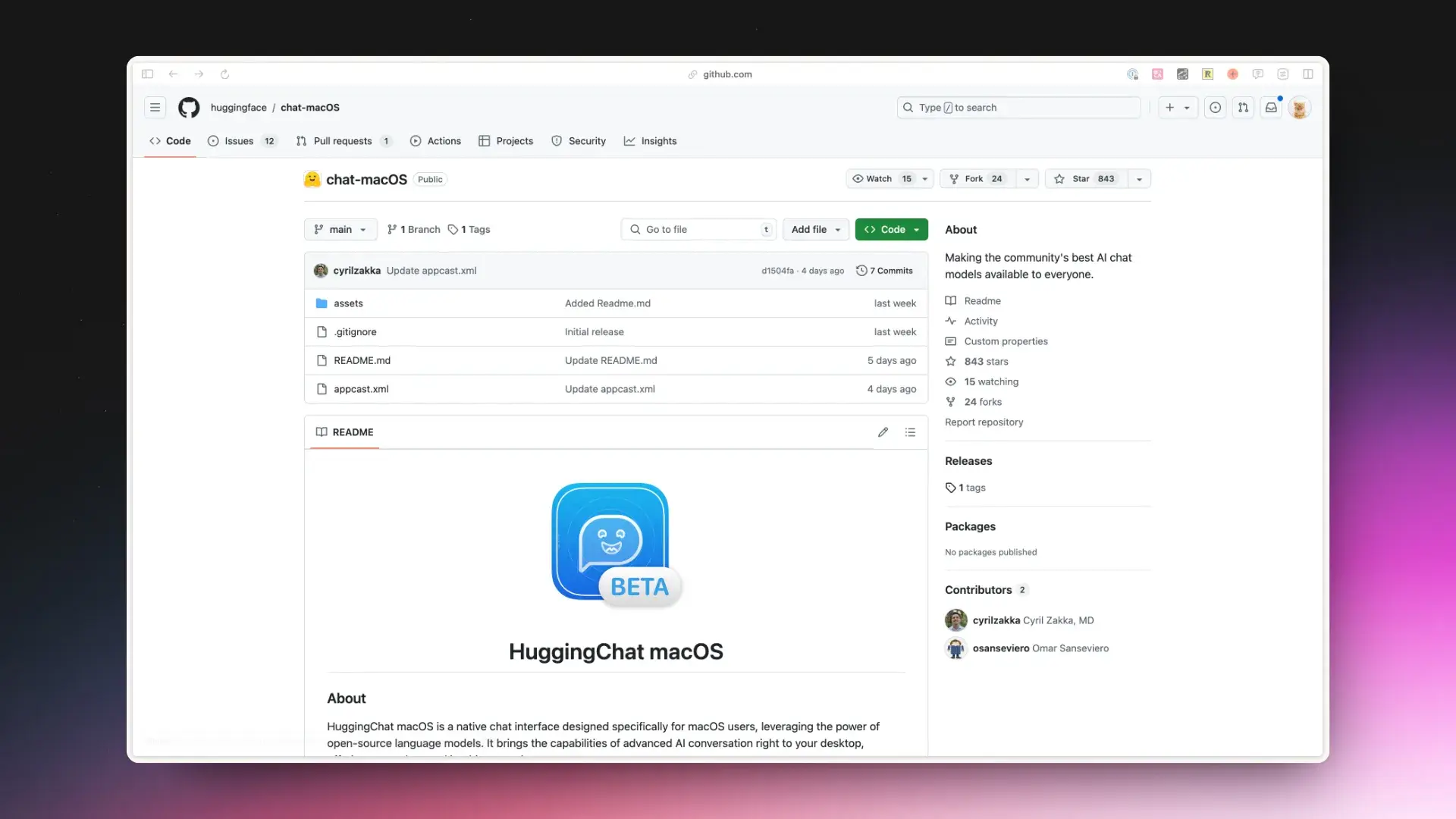Screen dimensions: 1456x819
Task: Open the Pull requests tab
Action: coord(344,141)
